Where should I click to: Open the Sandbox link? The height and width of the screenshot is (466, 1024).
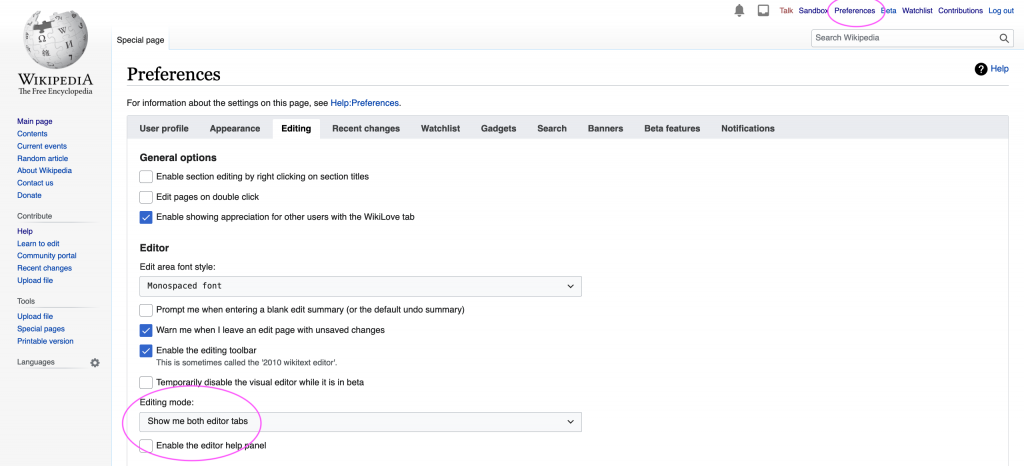813,11
